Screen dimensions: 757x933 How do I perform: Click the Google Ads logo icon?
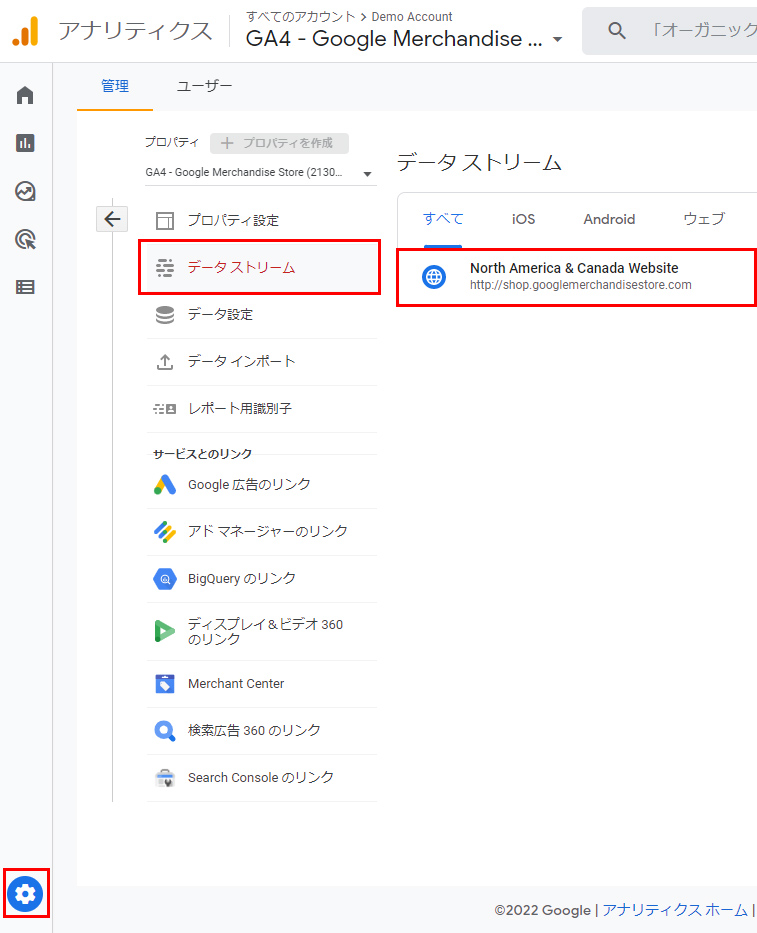pos(165,484)
